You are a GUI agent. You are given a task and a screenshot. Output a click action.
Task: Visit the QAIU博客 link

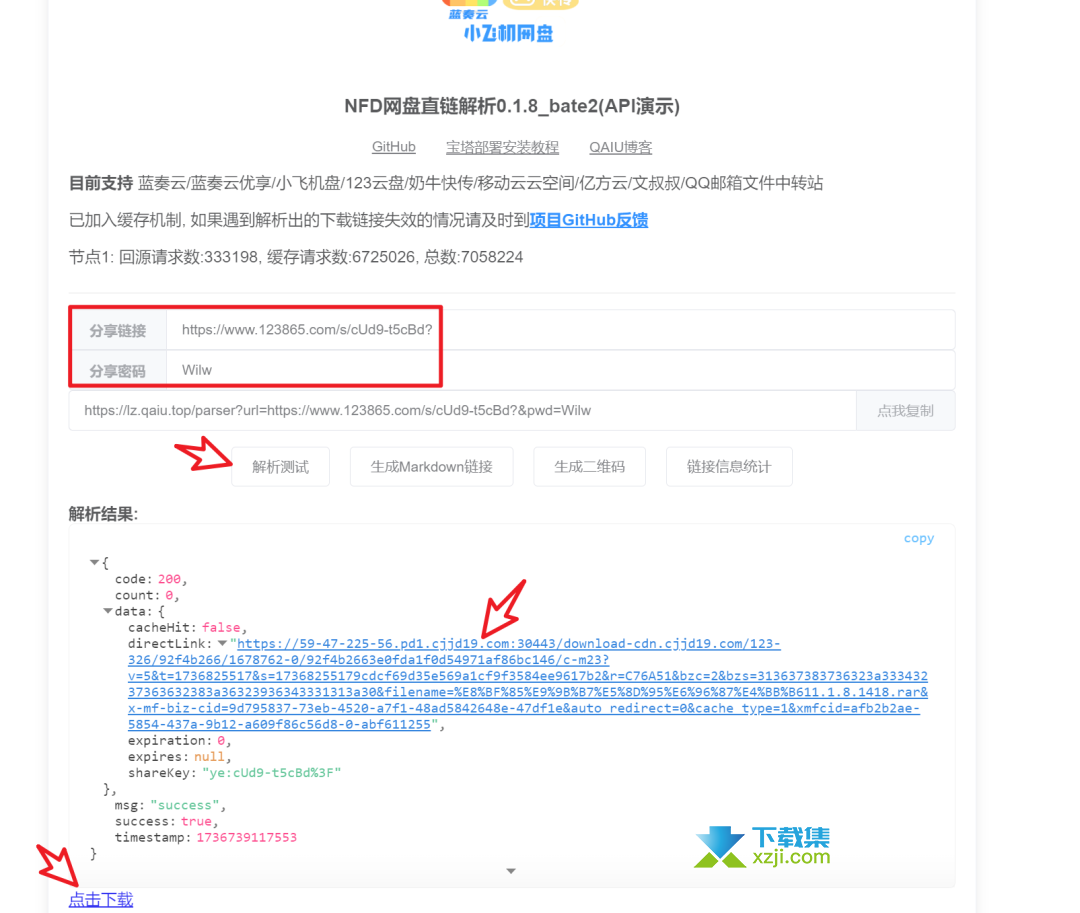620,147
